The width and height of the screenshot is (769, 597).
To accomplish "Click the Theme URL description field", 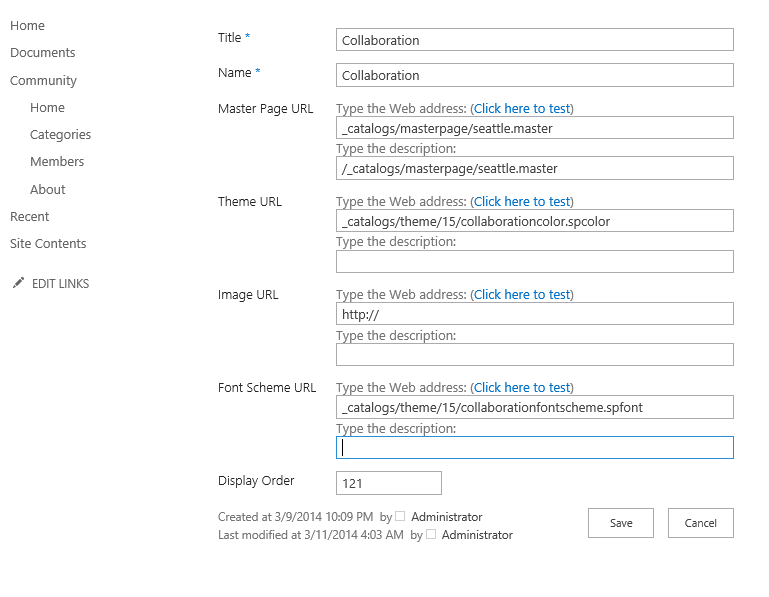I will (x=535, y=261).
